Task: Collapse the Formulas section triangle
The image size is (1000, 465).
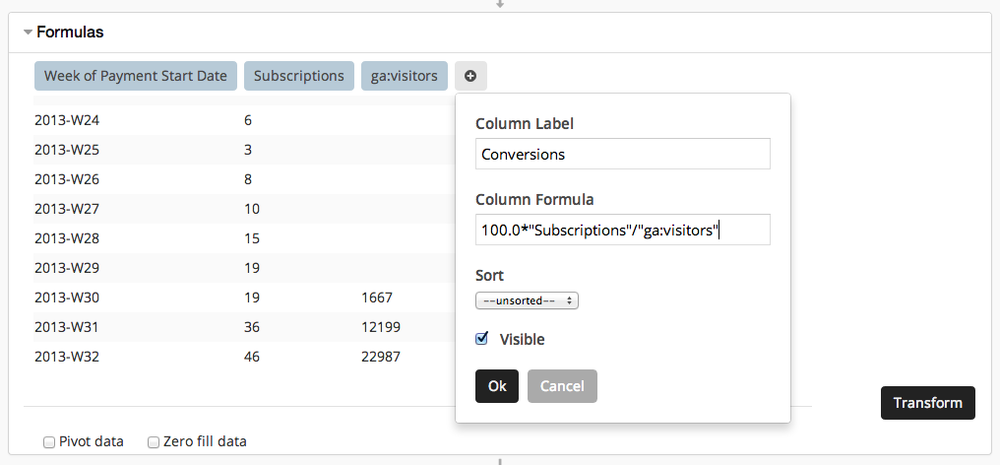Action: coord(28,33)
